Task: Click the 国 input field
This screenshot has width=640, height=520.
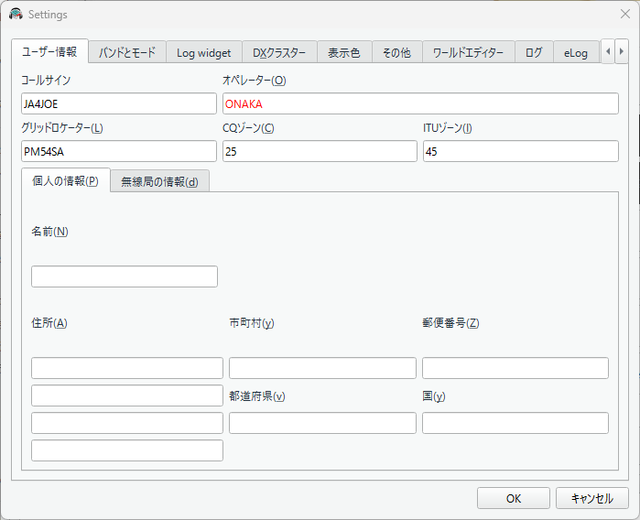Action: pyautogui.click(x=516, y=423)
